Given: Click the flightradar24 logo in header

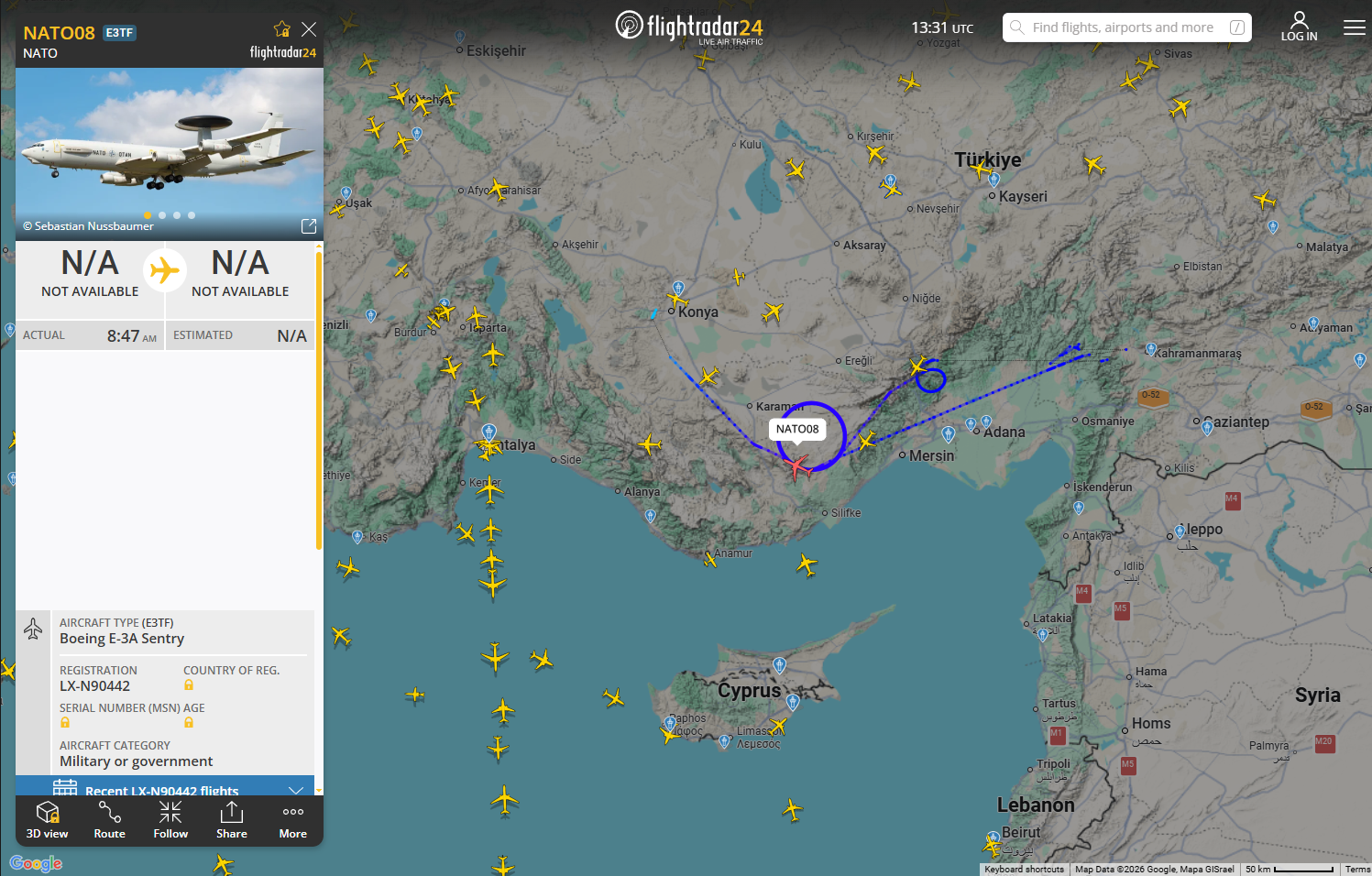Looking at the screenshot, I should [689, 27].
